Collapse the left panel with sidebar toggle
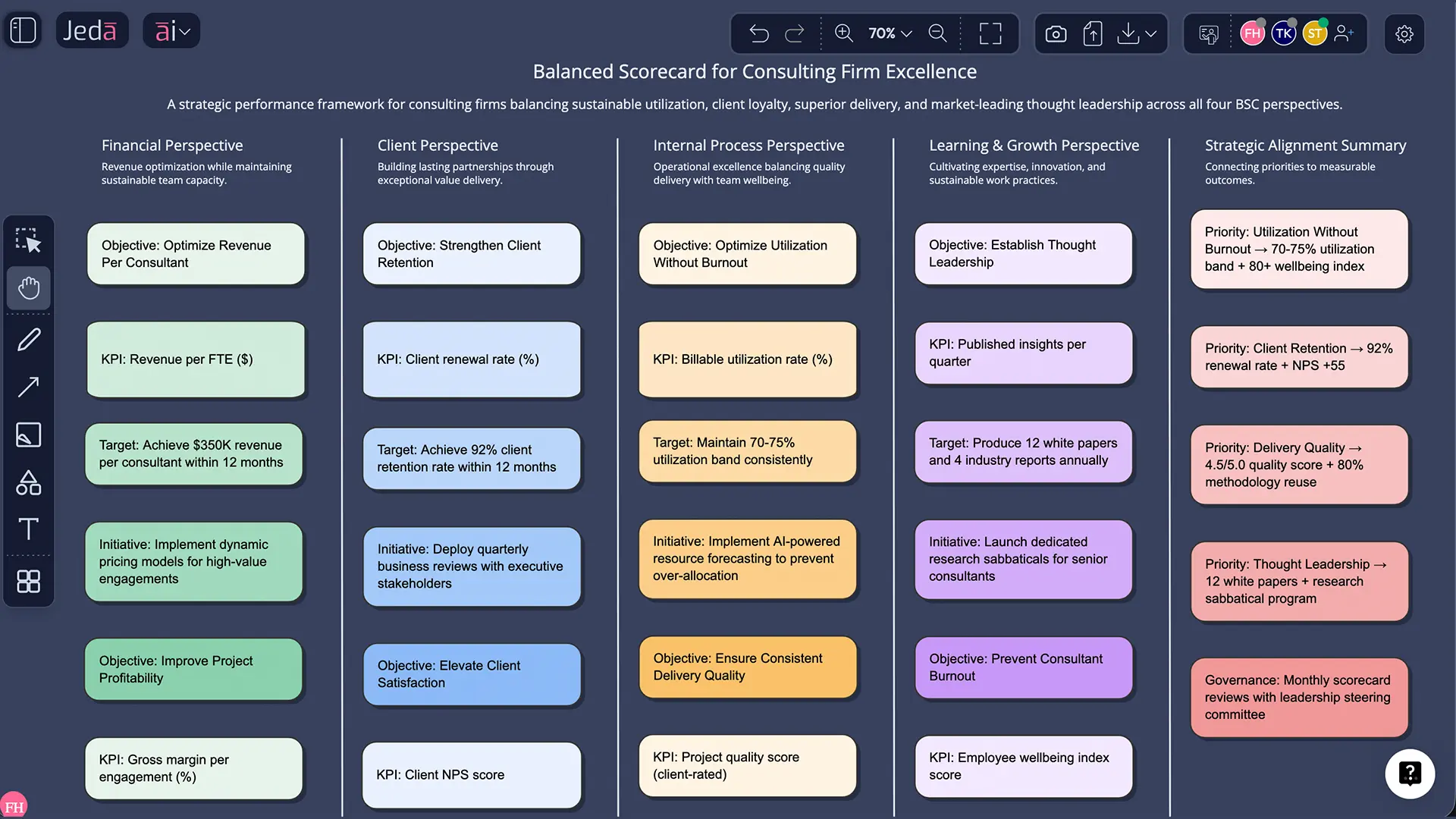 pyautogui.click(x=22, y=30)
